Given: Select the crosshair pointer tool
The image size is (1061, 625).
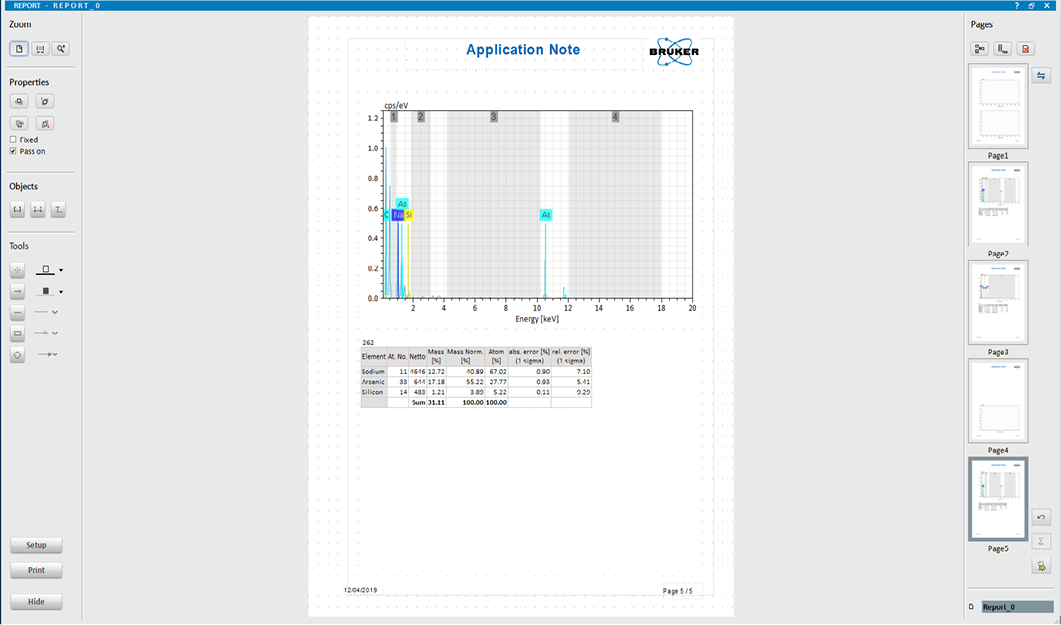Looking at the screenshot, I should click(x=18, y=270).
